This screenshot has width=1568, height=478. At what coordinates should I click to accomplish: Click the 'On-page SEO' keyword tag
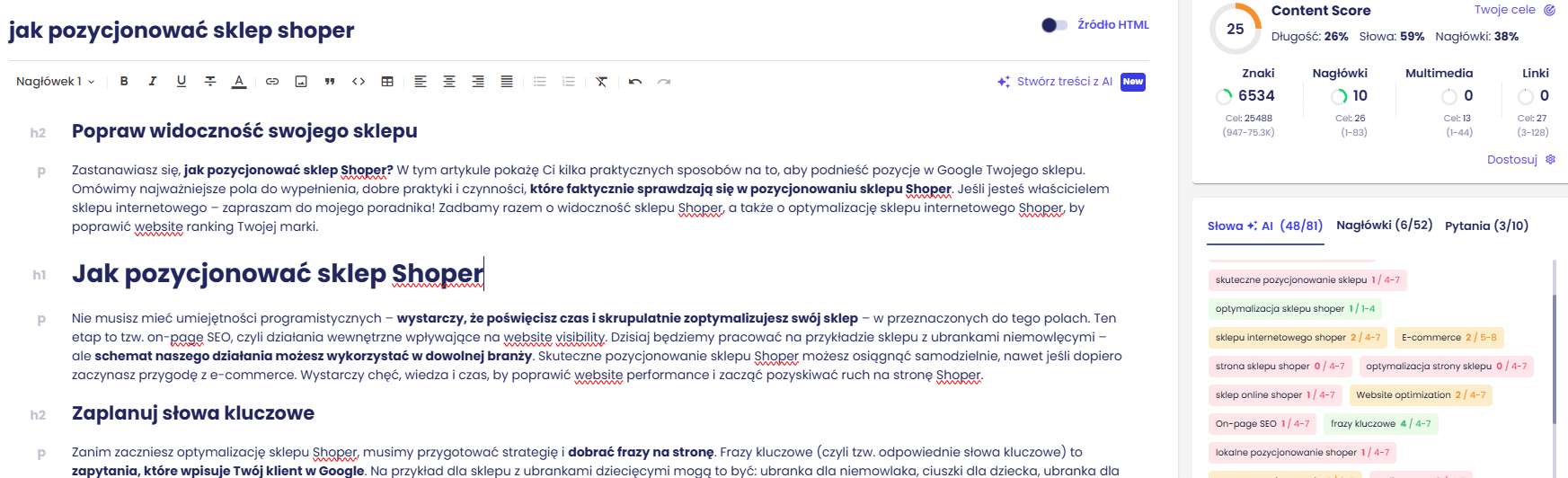[x=1262, y=424]
